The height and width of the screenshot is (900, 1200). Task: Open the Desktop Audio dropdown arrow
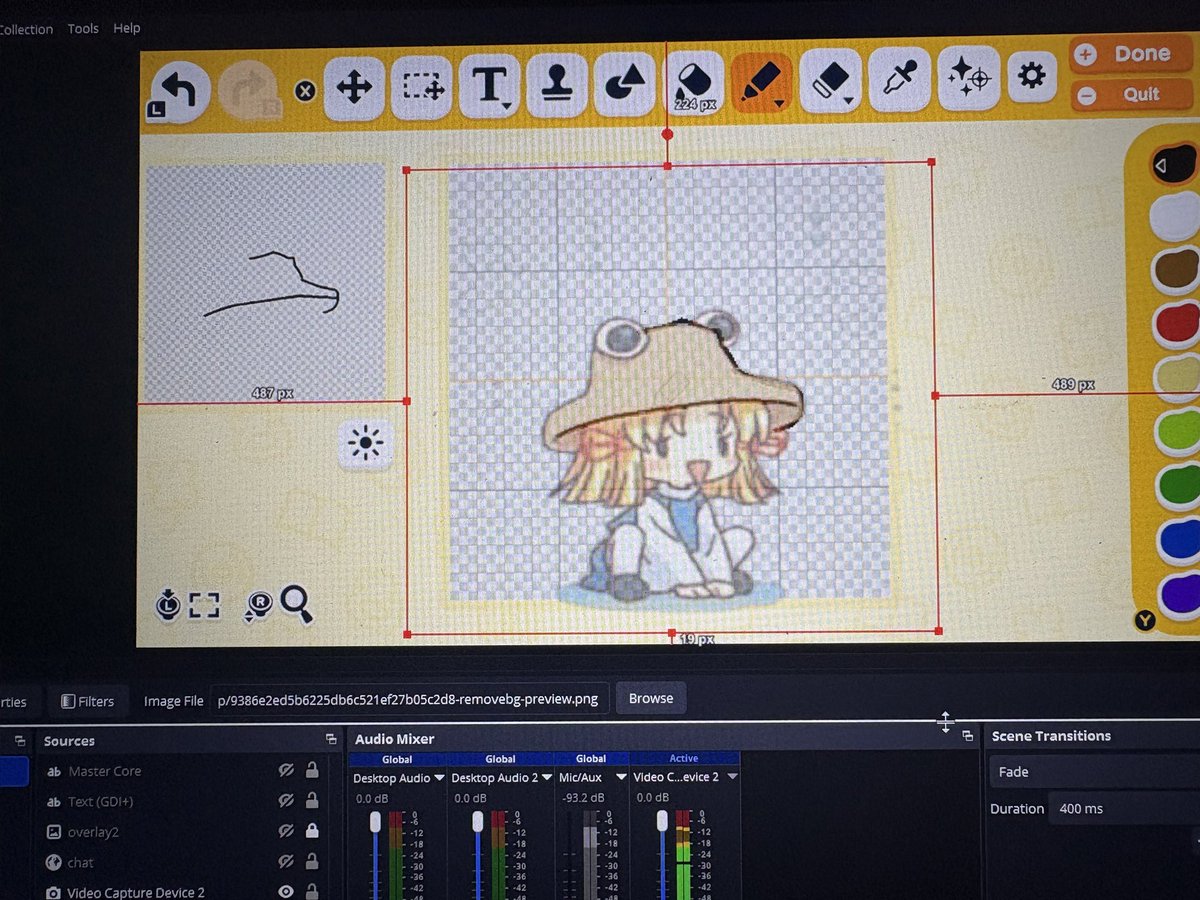(x=439, y=777)
